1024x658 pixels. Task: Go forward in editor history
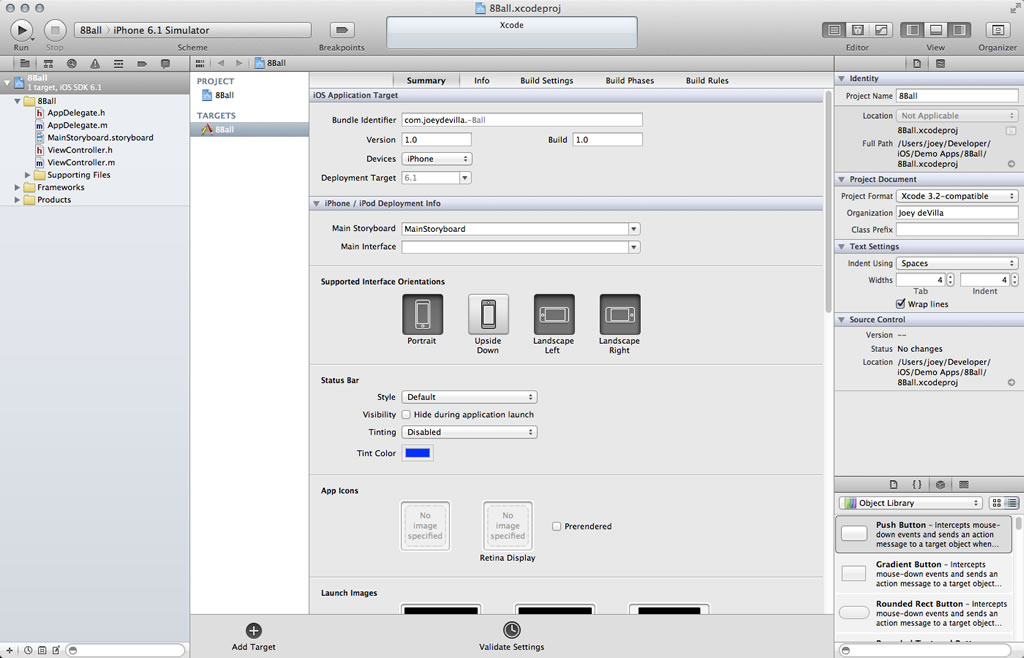[239, 63]
